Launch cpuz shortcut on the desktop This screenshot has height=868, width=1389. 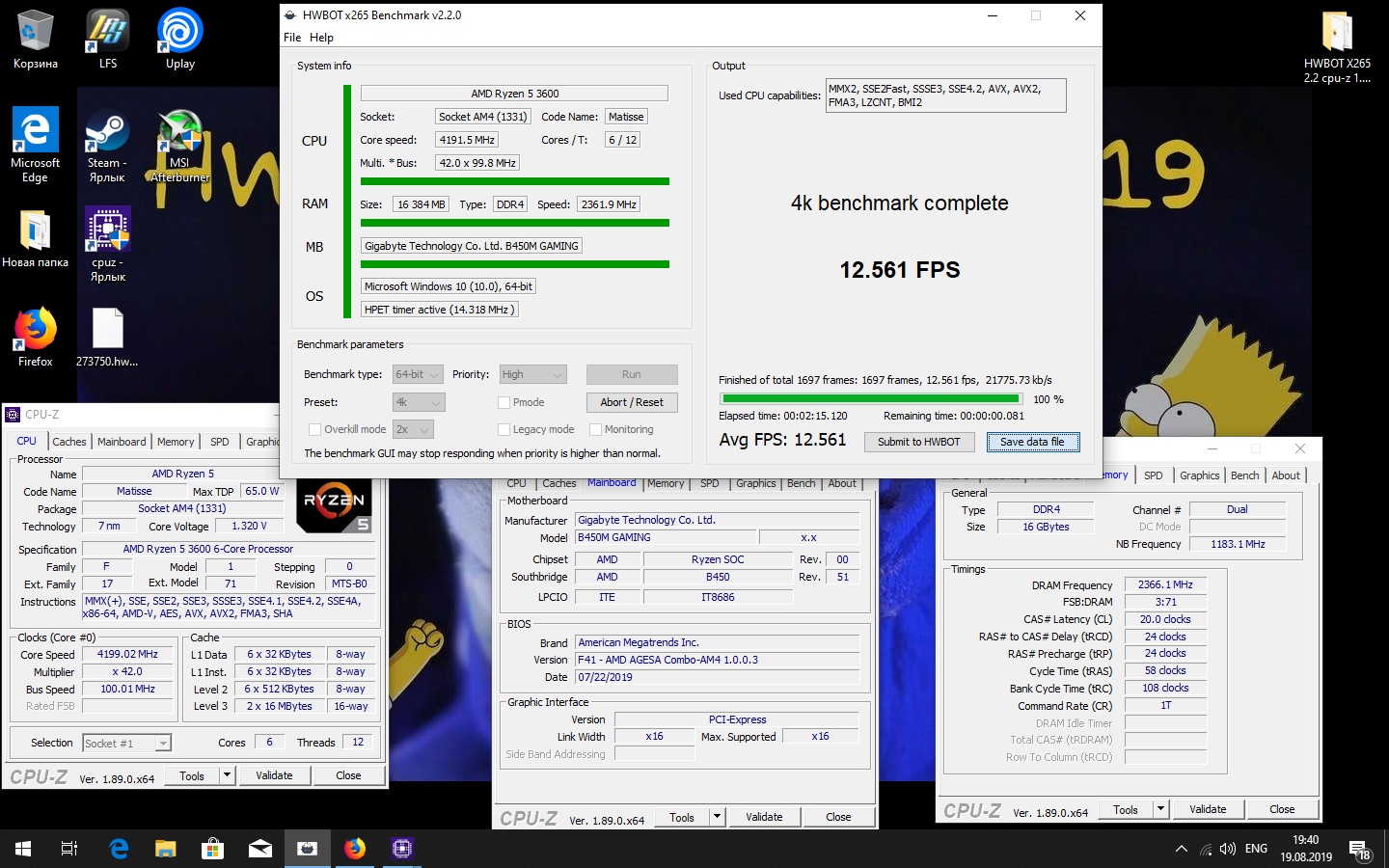[x=107, y=243]
